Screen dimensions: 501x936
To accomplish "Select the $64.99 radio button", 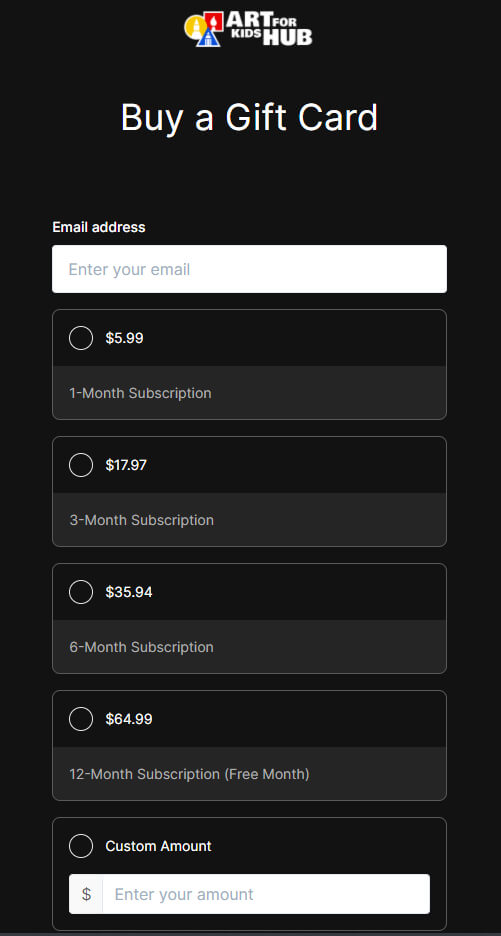I will [81, 719].
